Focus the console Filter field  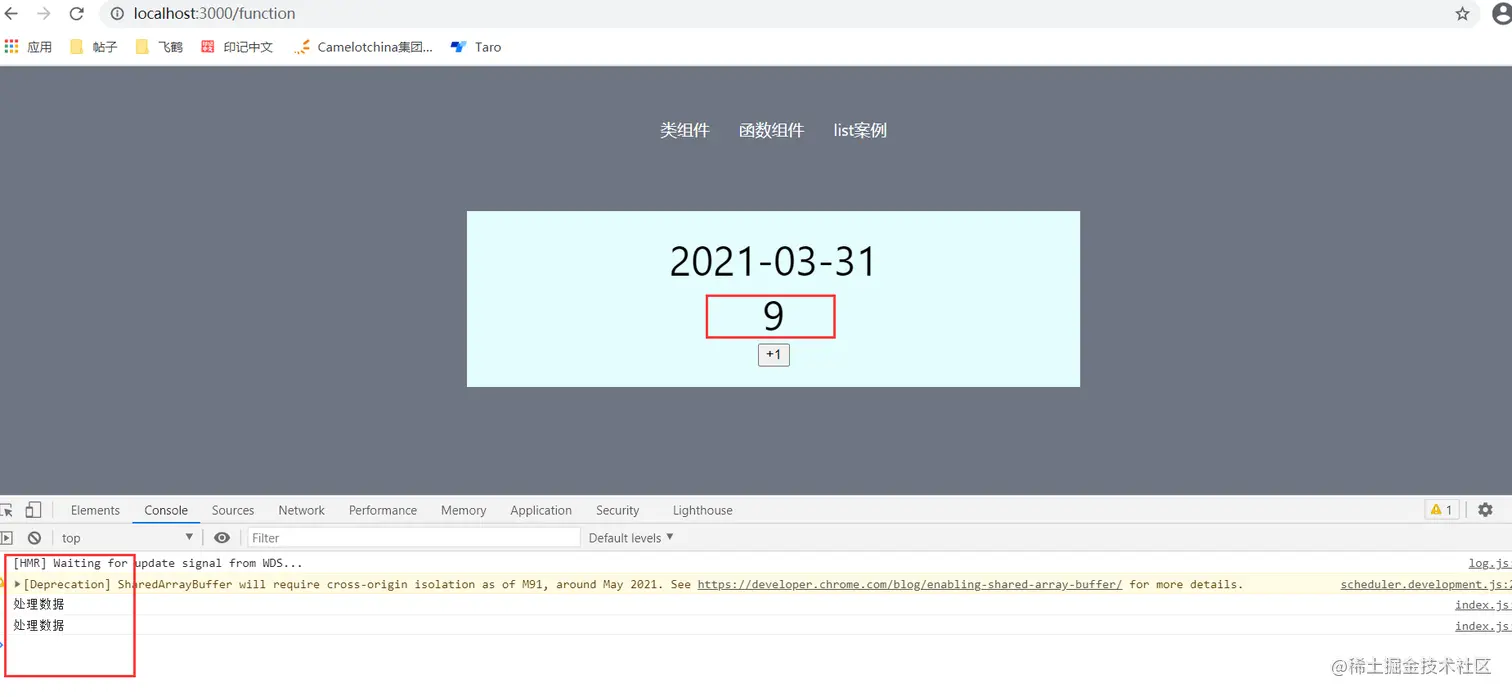(414, 538)
